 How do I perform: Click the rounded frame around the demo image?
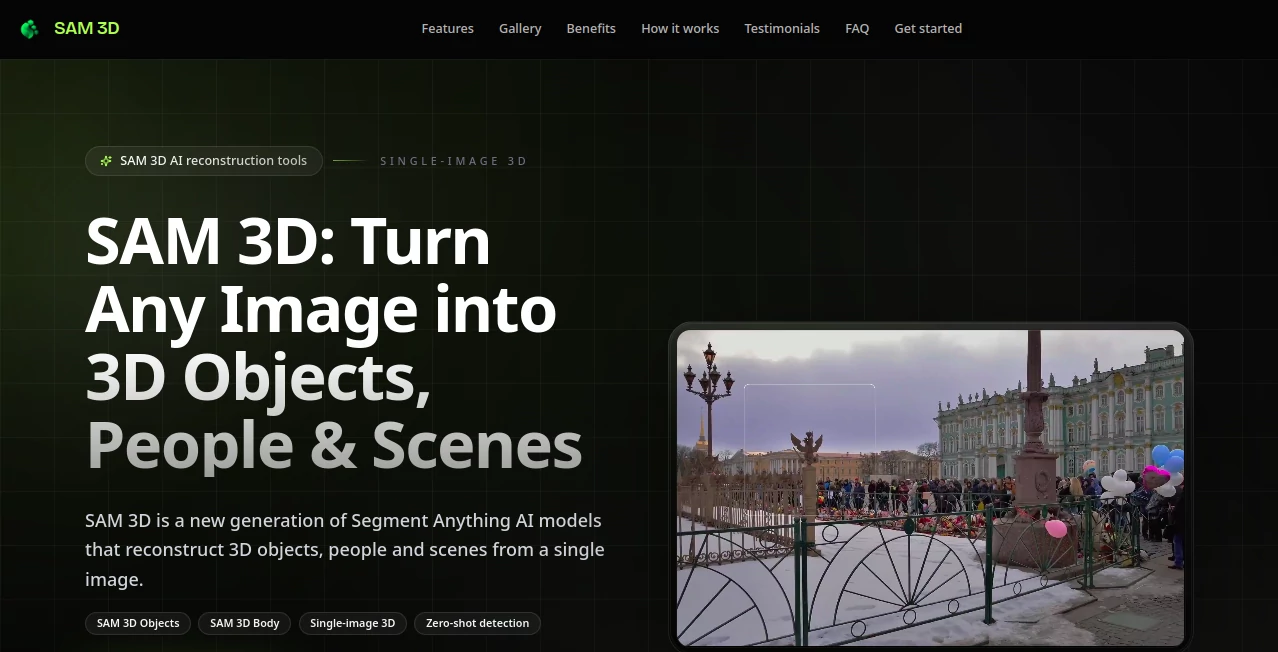[x=930, y=329]
